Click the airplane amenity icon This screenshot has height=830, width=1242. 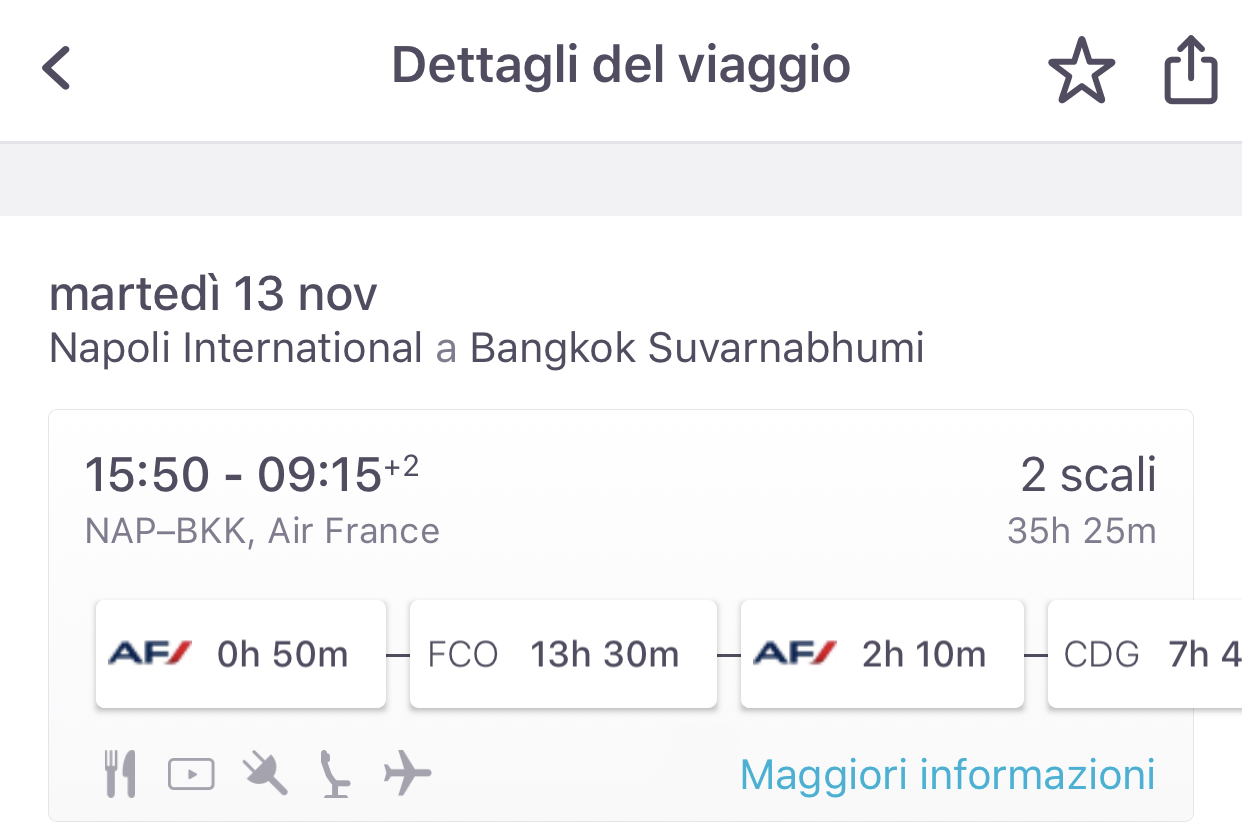[x=407, y=775]
